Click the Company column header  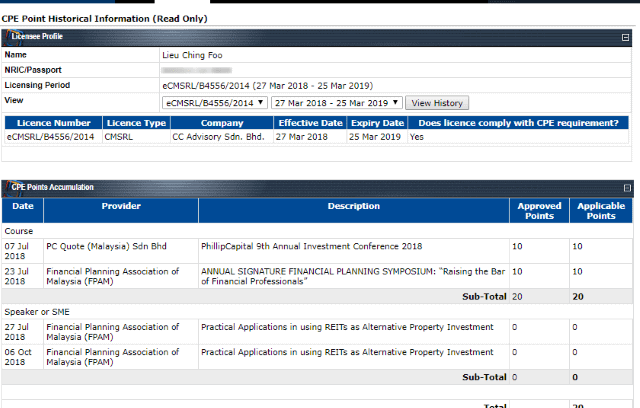pos(222,123)
